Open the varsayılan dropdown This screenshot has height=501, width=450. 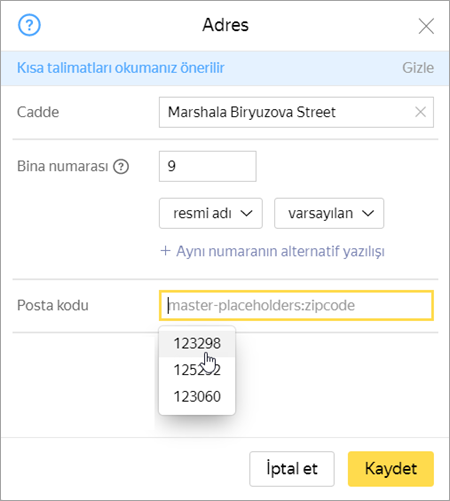point(329,213)
